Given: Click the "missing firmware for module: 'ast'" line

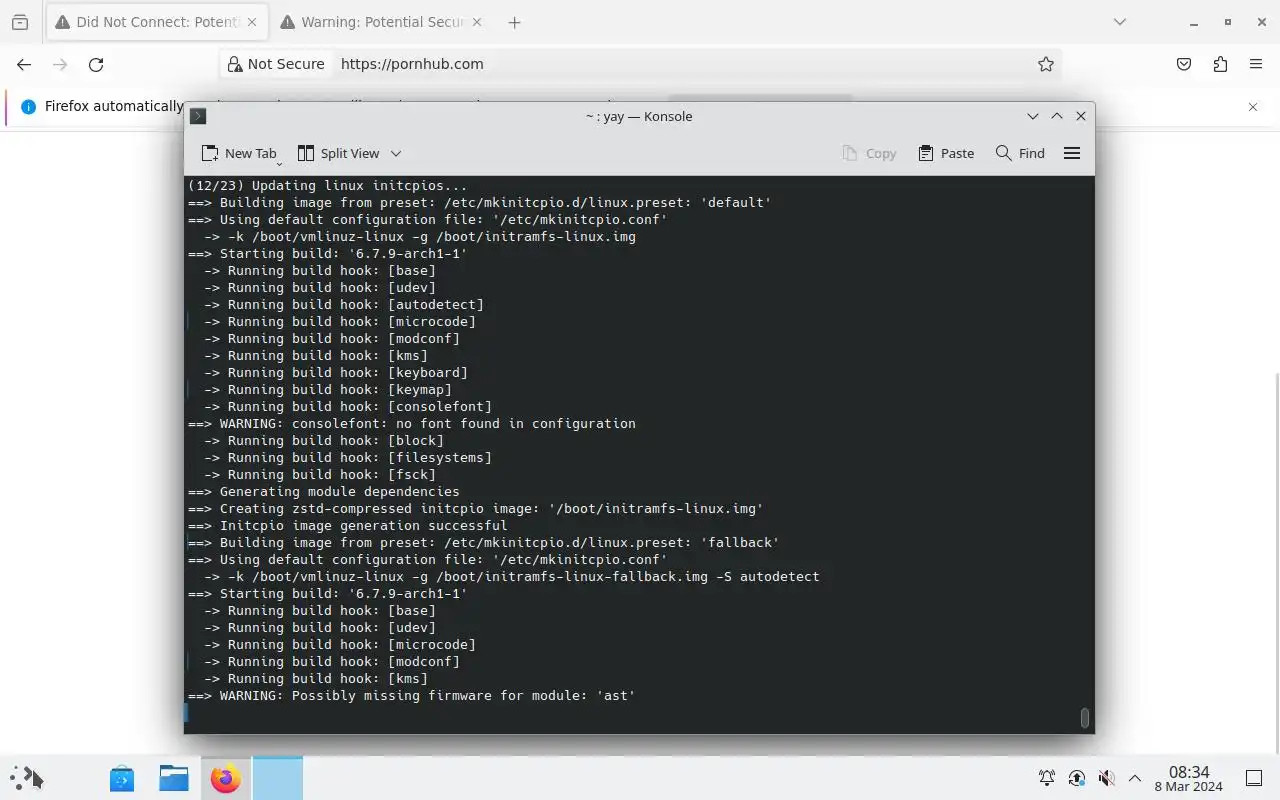Looking at the screenshot, I should [412, 695].
